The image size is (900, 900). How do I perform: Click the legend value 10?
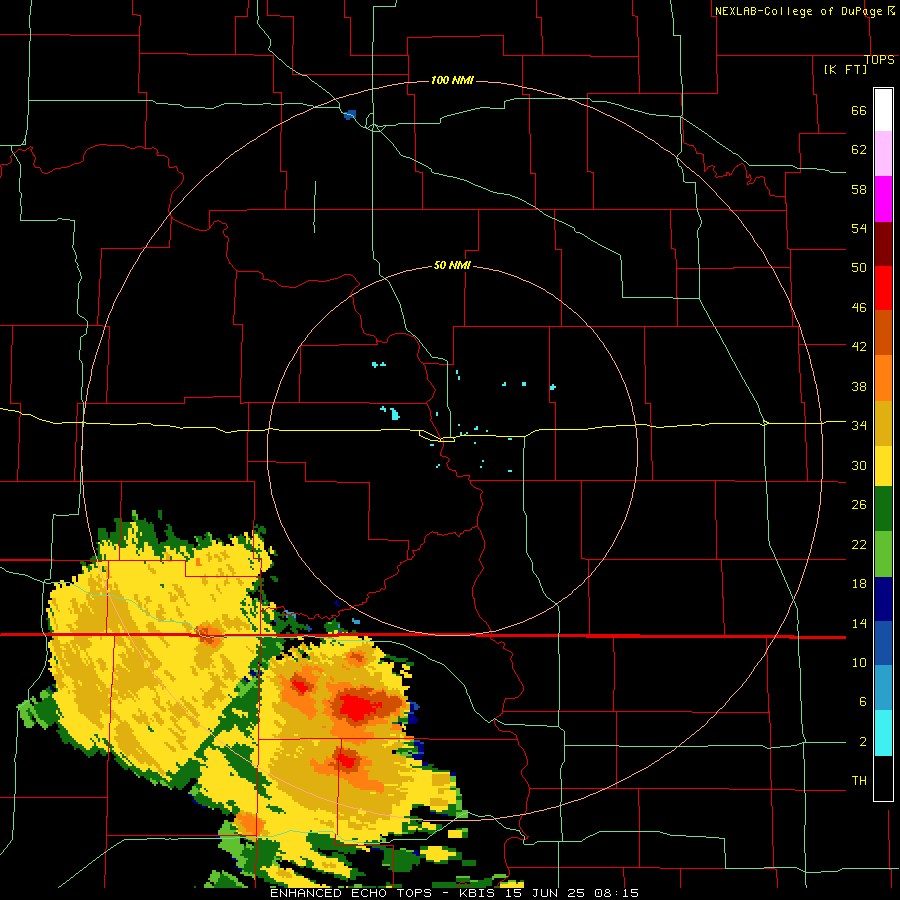coord(859,663)
